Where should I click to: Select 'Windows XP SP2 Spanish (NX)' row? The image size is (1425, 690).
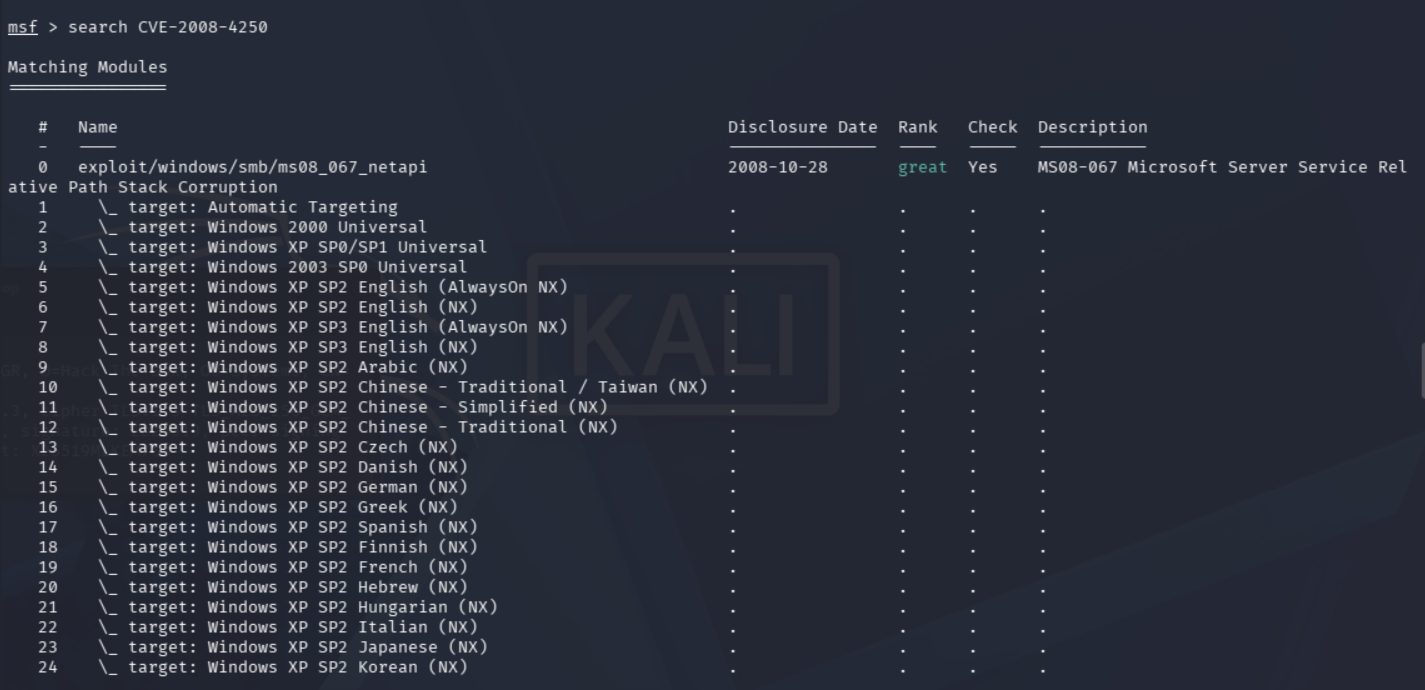point(288,527)
